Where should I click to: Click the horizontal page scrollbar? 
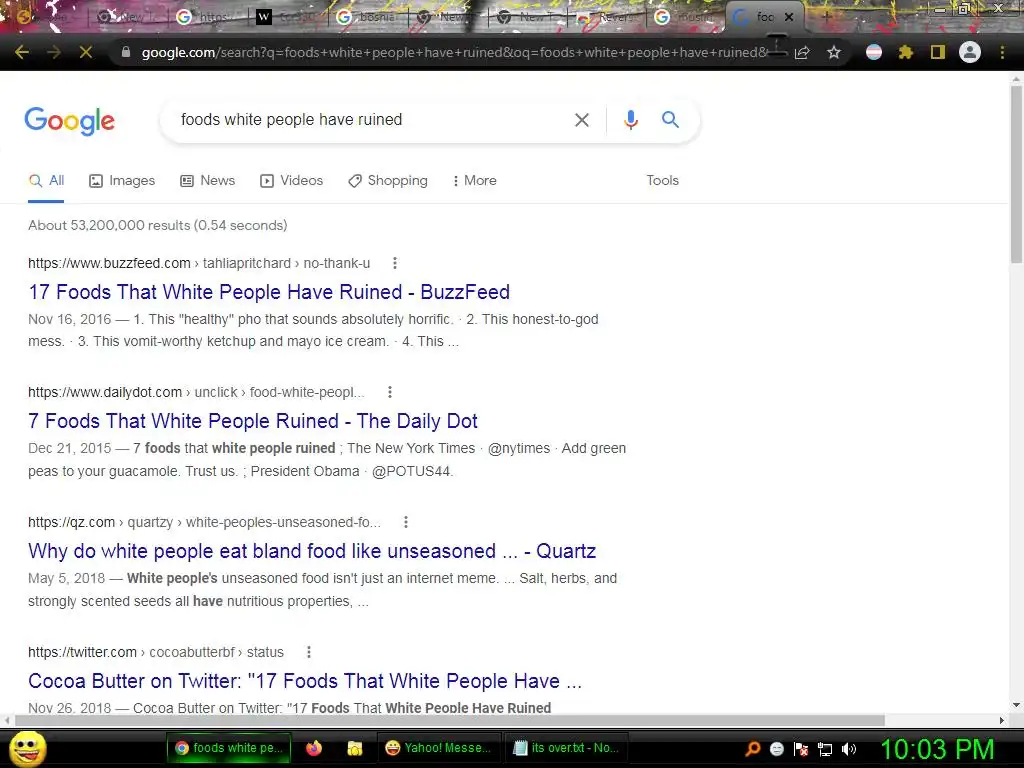pyautogui.click(x=450, y=720)
